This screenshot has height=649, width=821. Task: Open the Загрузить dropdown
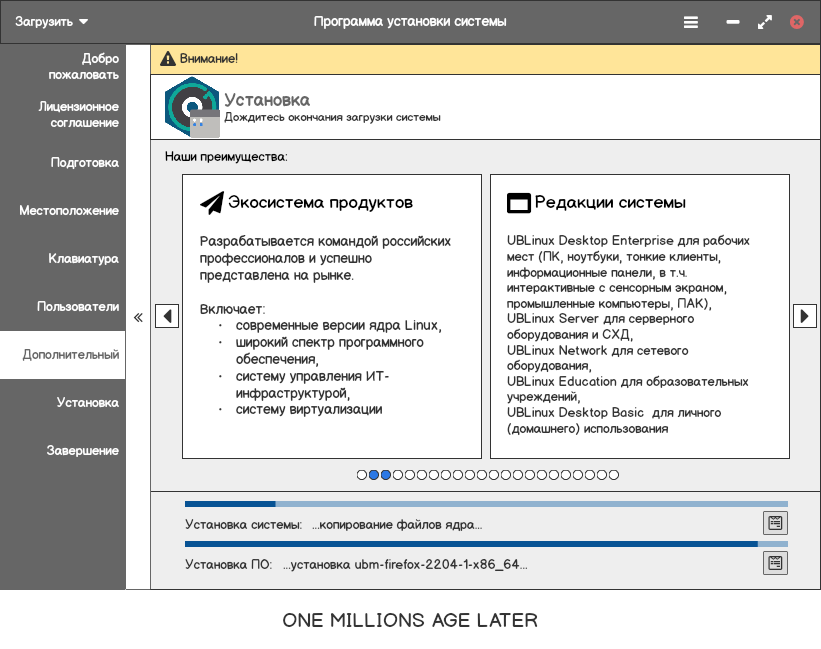tap(51, 22)
